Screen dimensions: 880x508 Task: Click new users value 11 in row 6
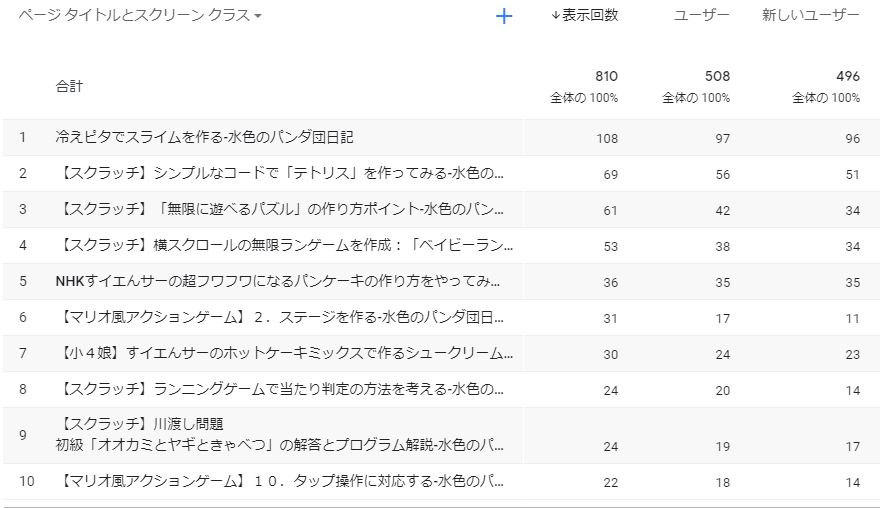point(852,318)
